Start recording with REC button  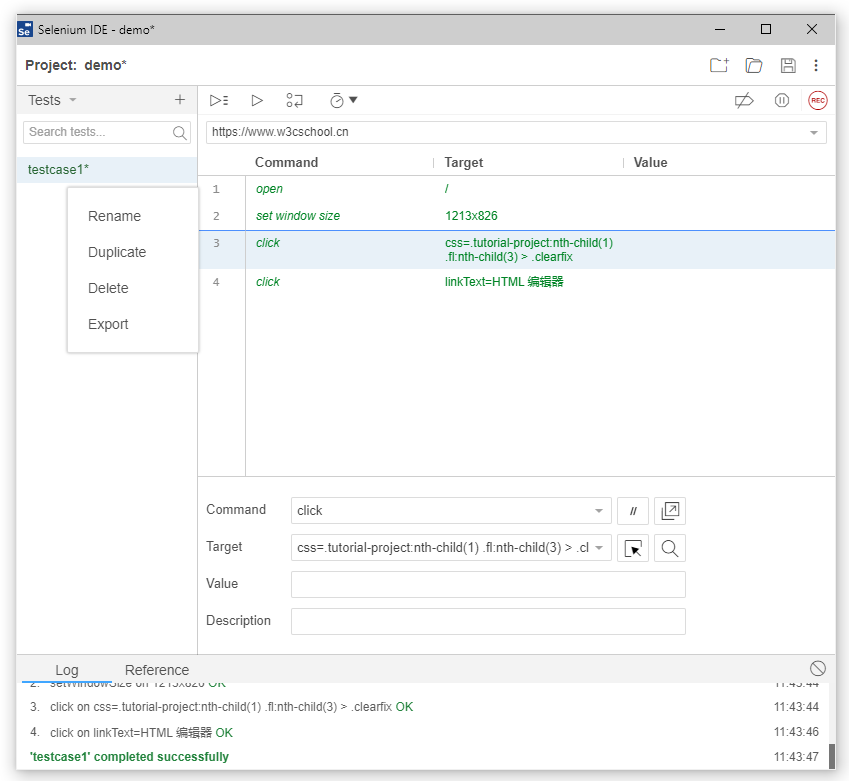pyautogui.click(x=818, y=100)
